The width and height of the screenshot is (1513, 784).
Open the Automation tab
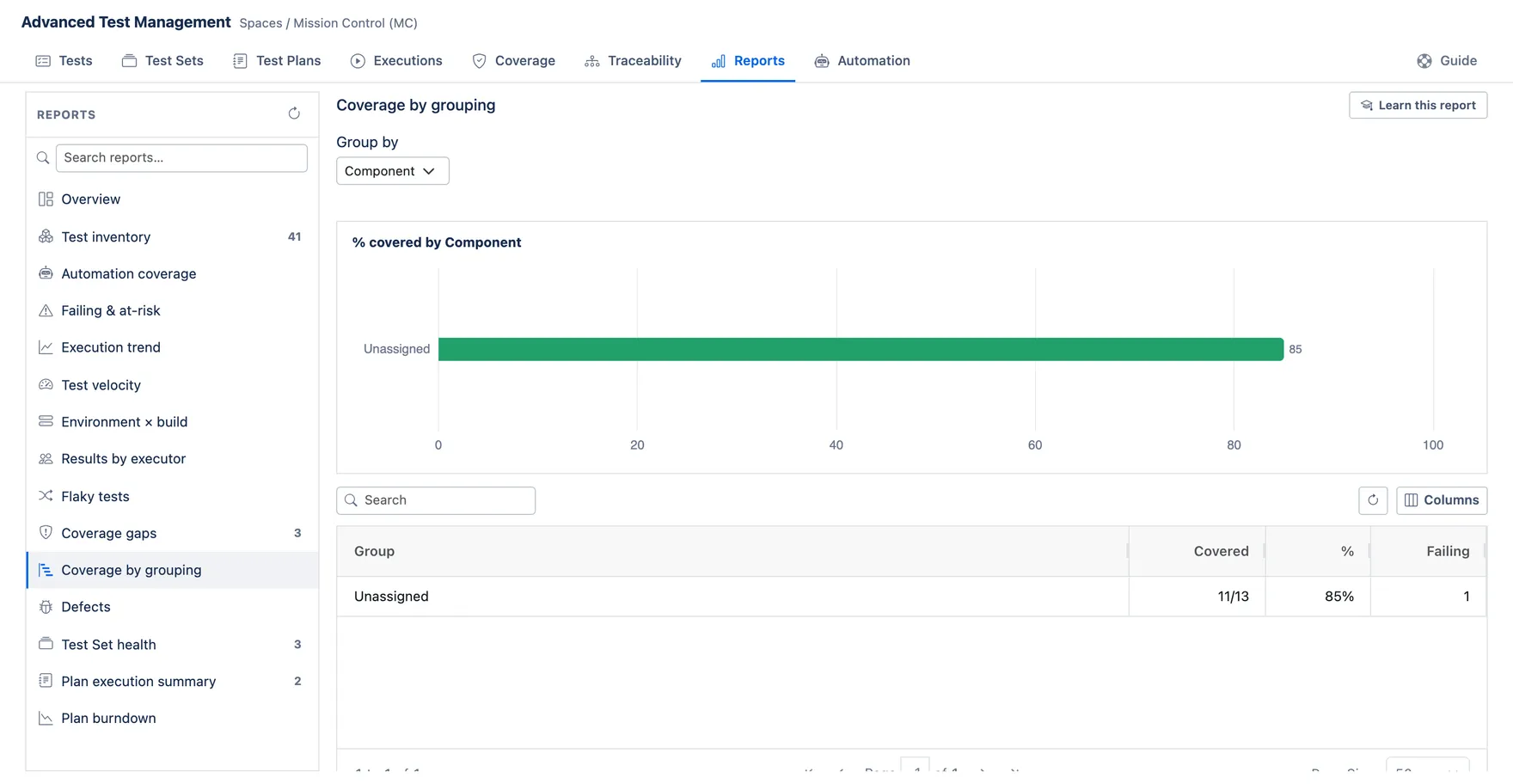862,61
